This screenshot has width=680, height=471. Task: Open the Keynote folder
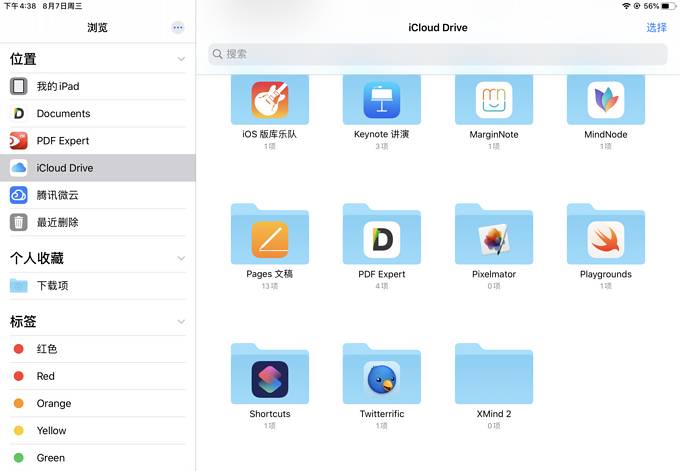(382, 100)
